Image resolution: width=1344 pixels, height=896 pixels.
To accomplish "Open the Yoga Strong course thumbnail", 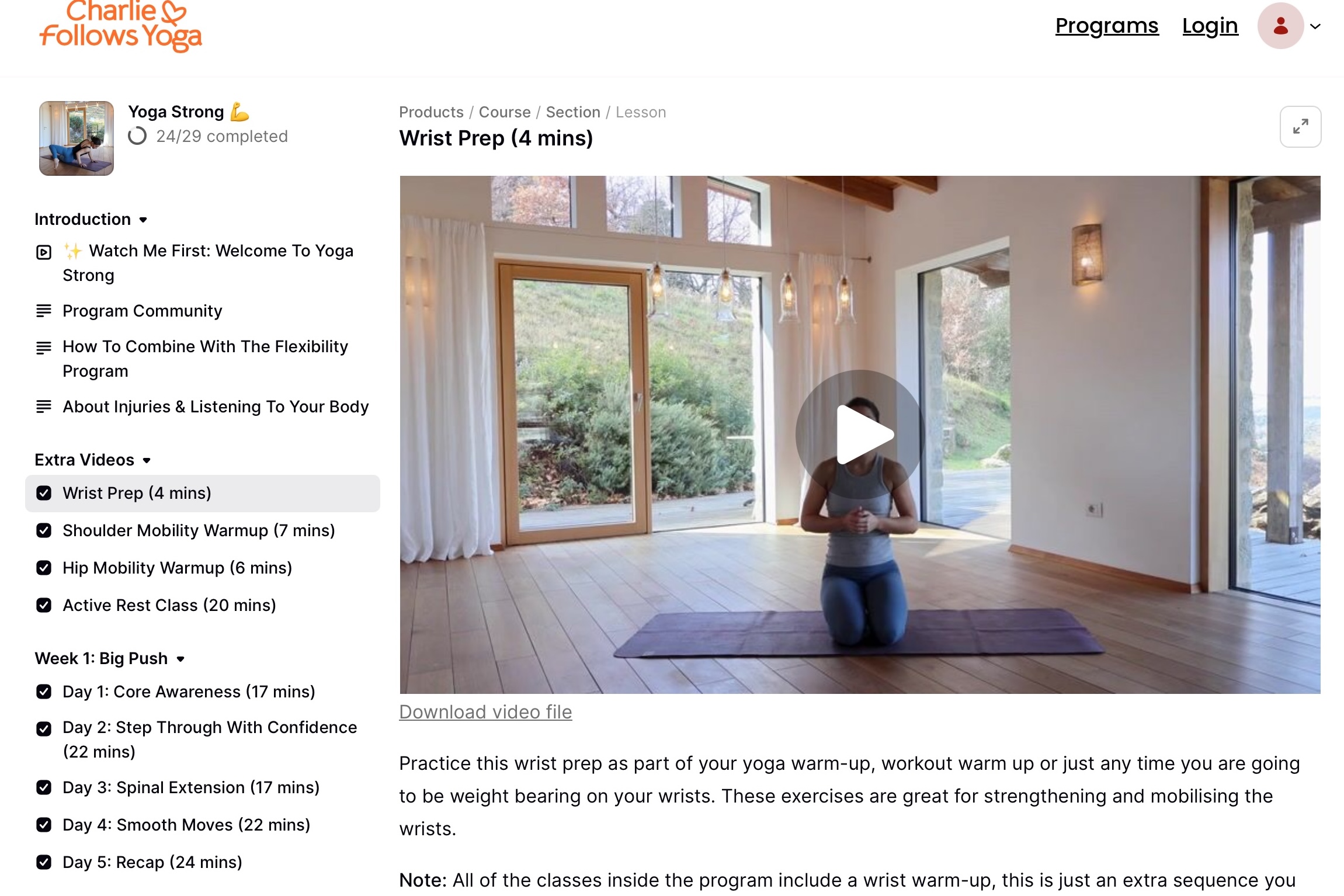I will point(77,138).
